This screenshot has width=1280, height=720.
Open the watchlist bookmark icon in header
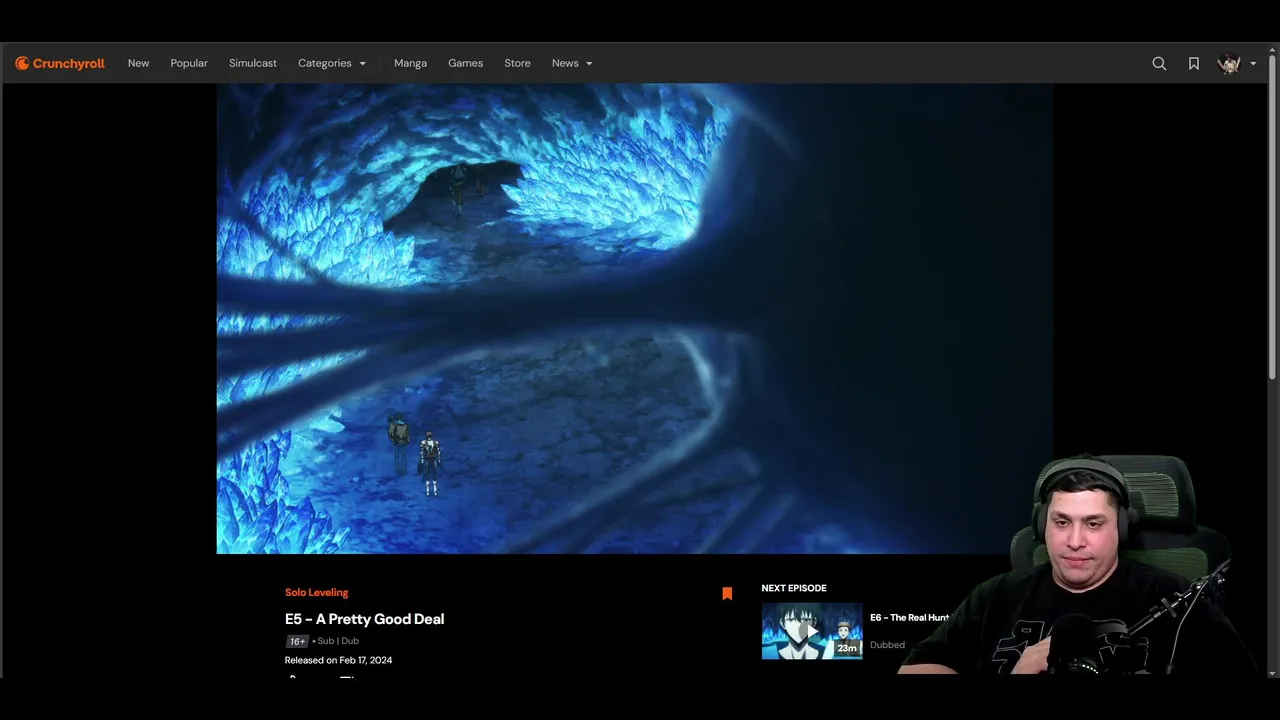(1194, 63)
